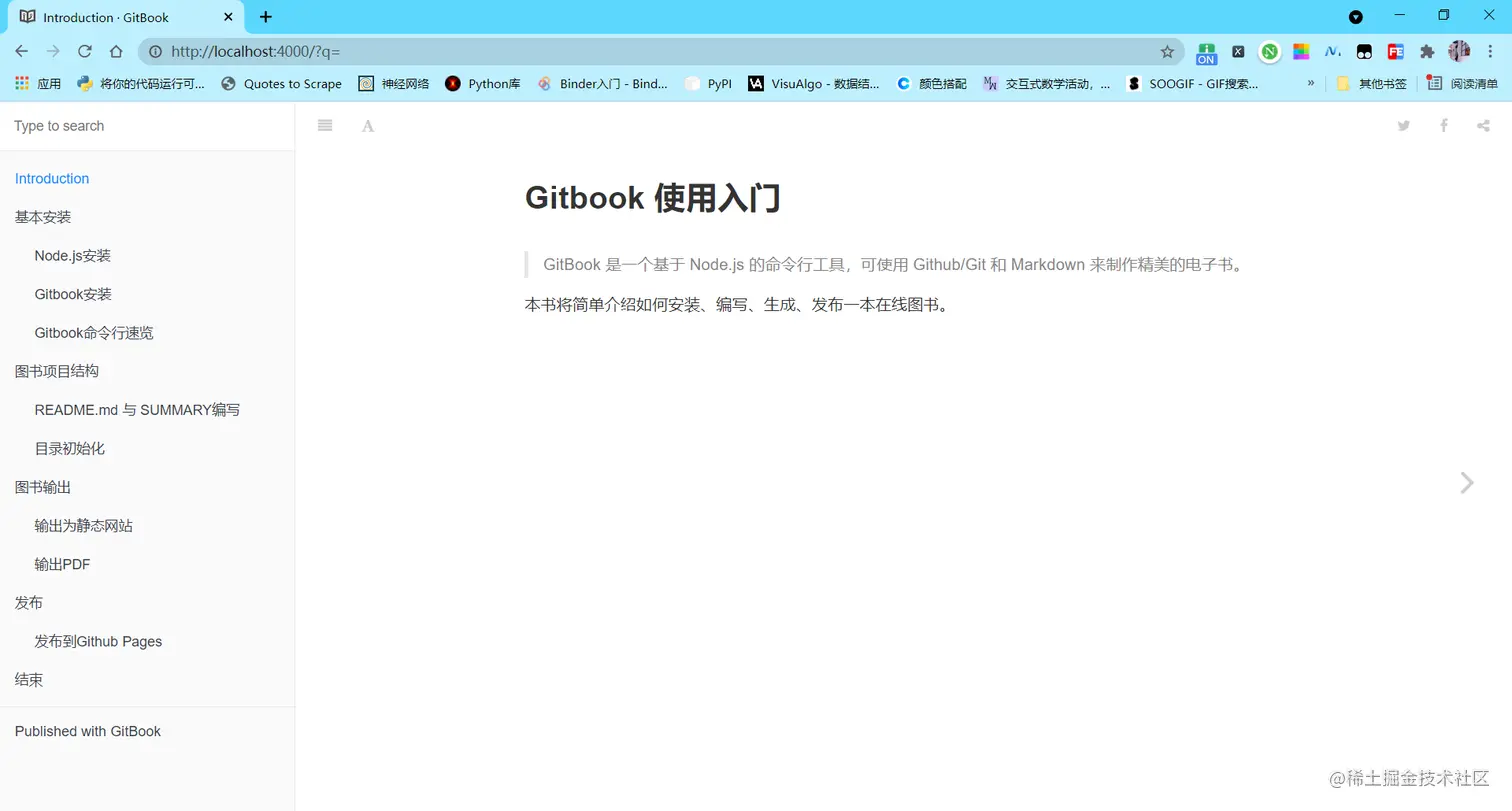Viewport: 1512px width, 811px height.
Task: Open the Binder入门 bookmark
Action: [x=602, y=84]
